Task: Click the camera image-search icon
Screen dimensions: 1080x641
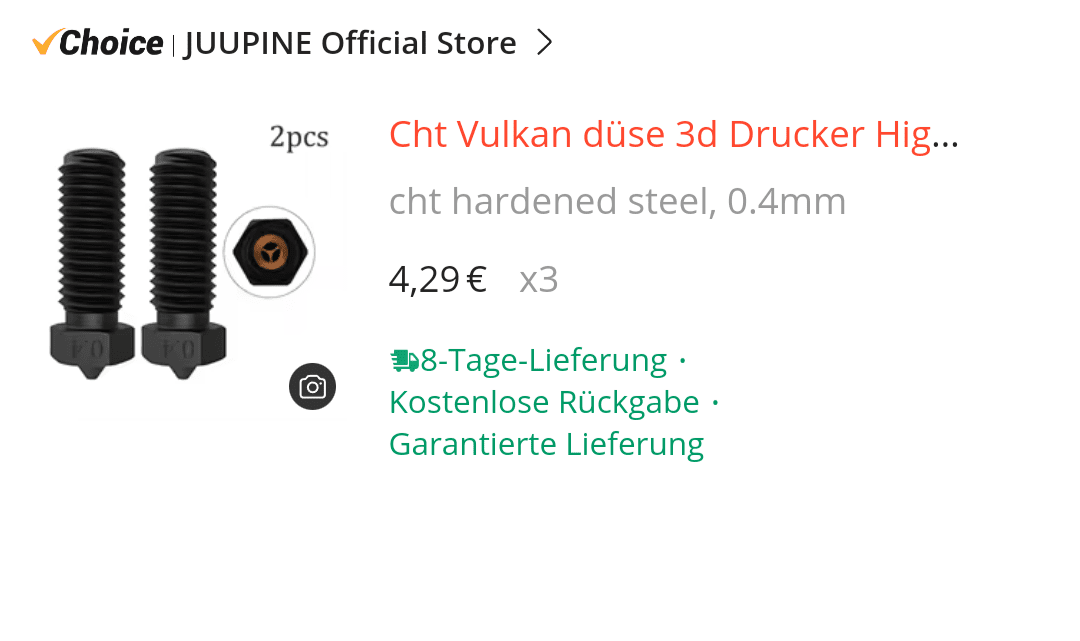Action: tap(312, 386)
